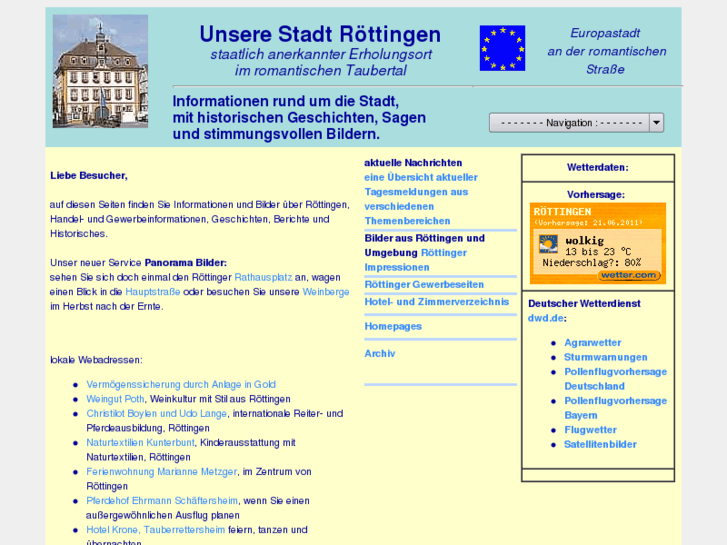Screen dimensions: 727x545
Task: Open the Navigation dropdown menu
Action: (x=576, y=123)
